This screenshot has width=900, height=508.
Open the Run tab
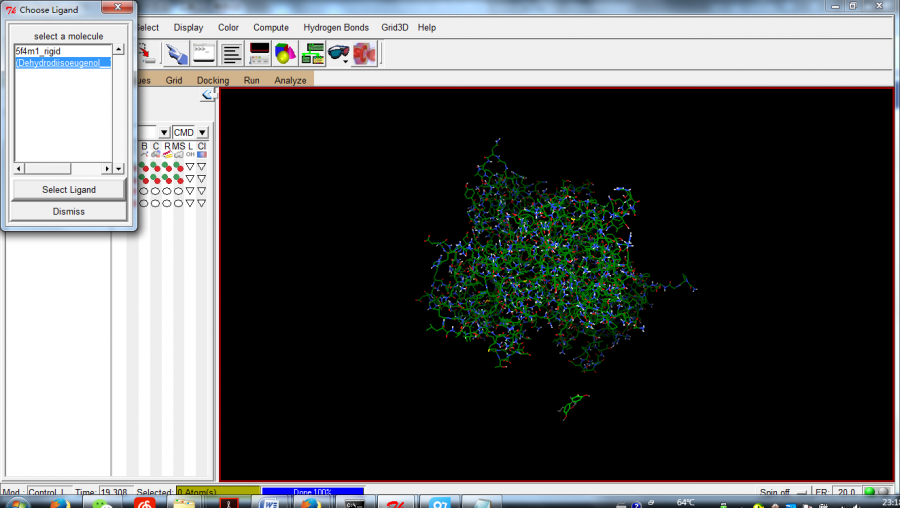[251, 80]
